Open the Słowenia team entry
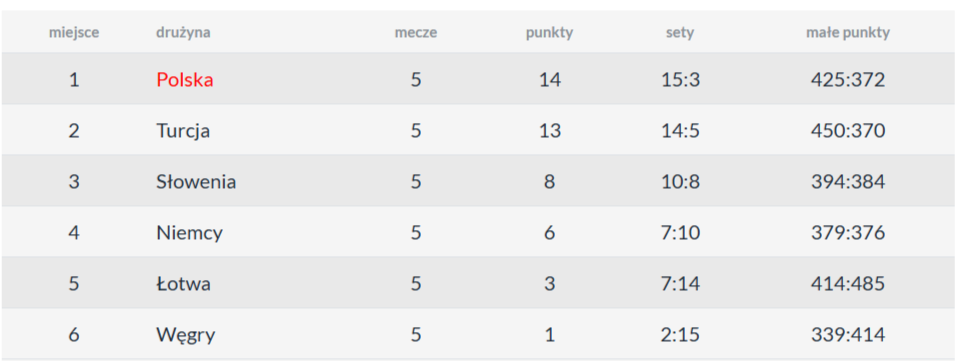 tap(196, 182)
